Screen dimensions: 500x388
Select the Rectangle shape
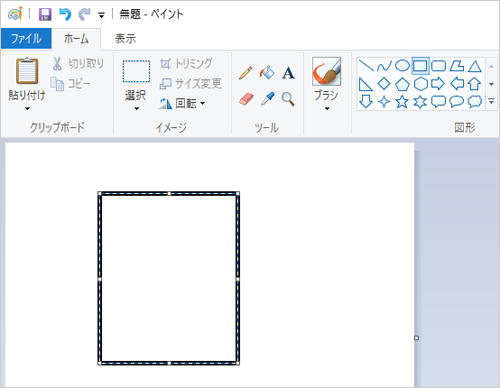point(420,66)
